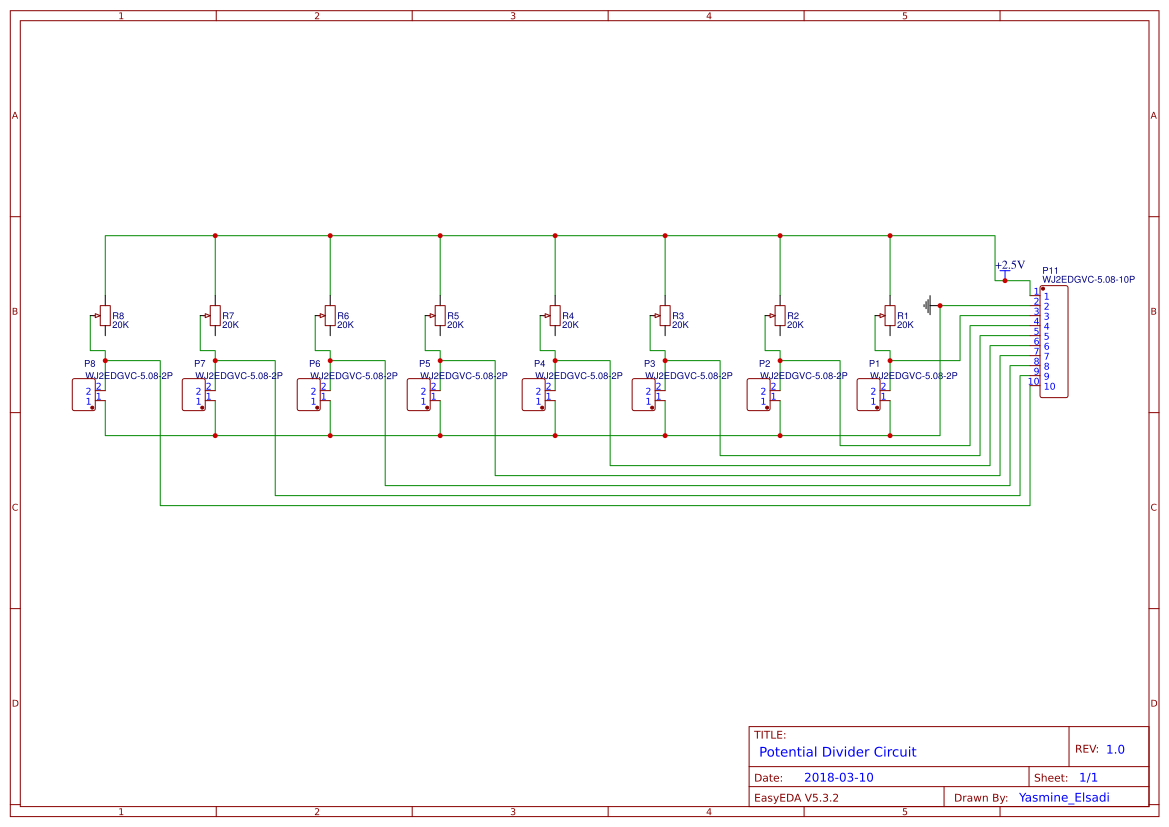Select resistor R1 symbol
Viewport: 1169px width, 827px height.
890,315
